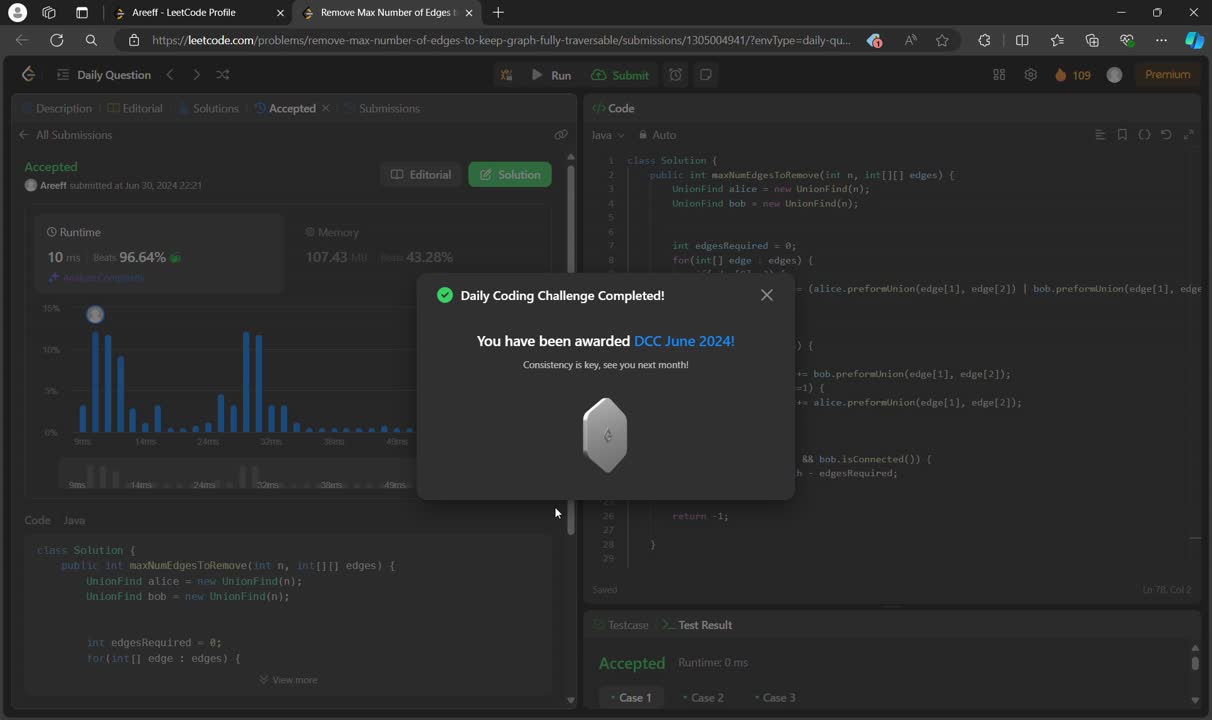
Task: Refresh the page
Action: click(57, 40)
